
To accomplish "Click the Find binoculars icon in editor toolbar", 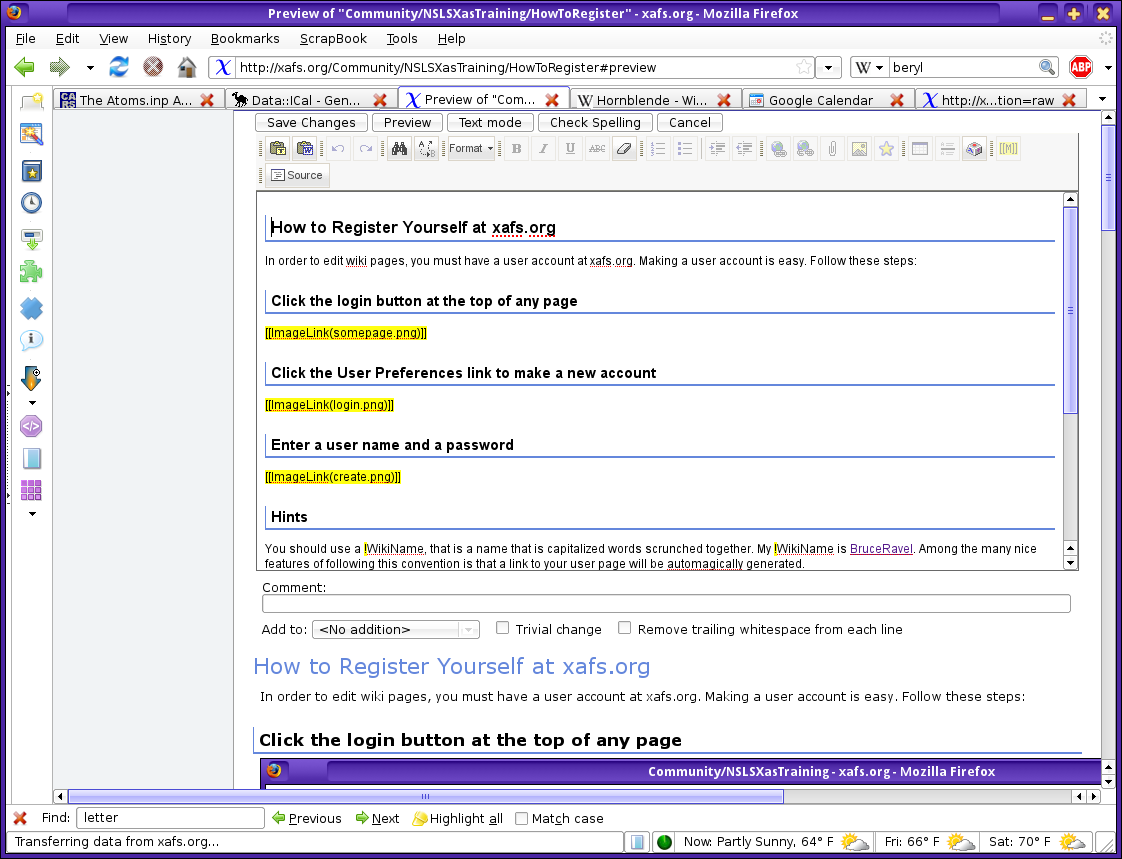I will [399, 149].
